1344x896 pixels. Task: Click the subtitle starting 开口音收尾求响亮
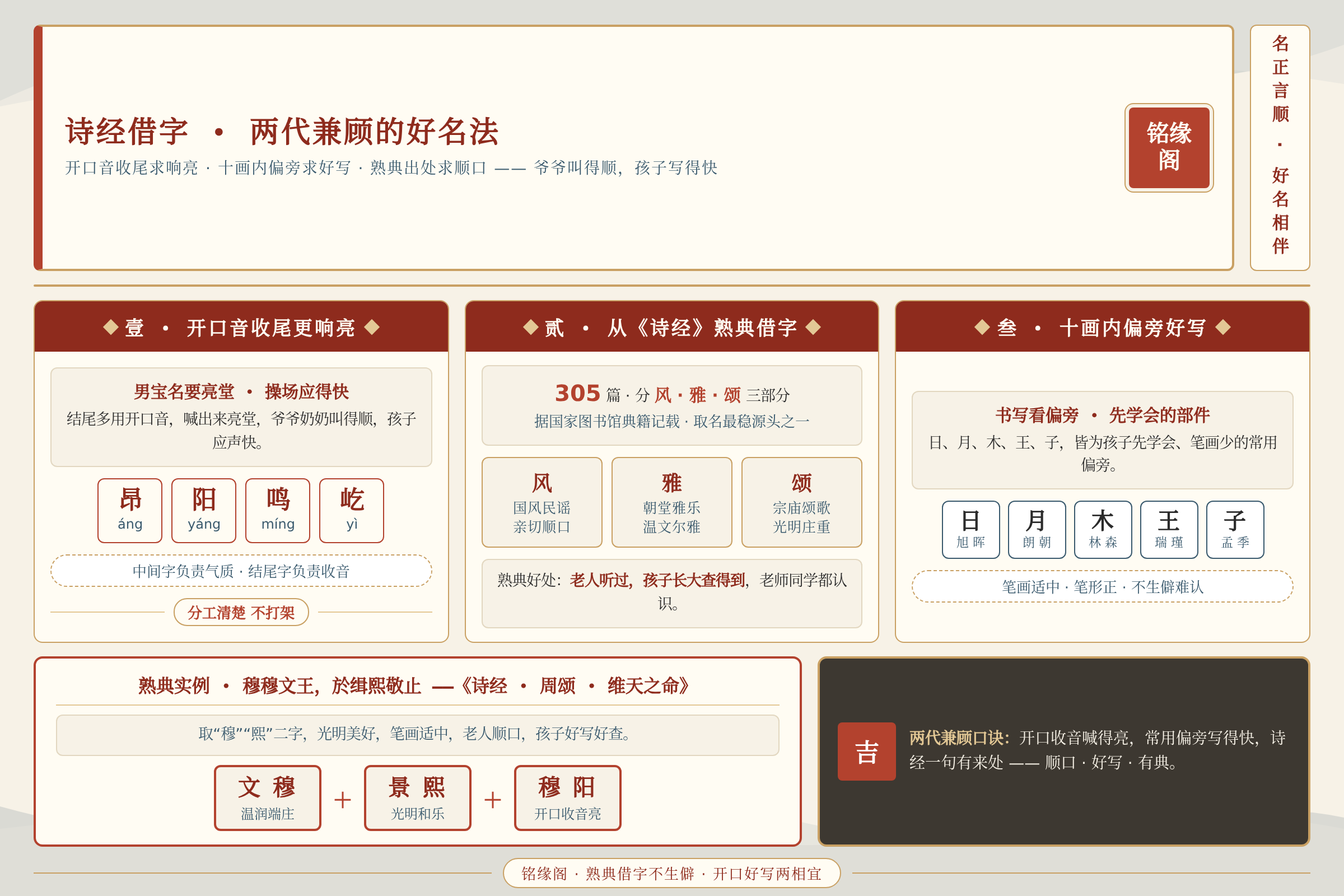(x=391, y=167)
